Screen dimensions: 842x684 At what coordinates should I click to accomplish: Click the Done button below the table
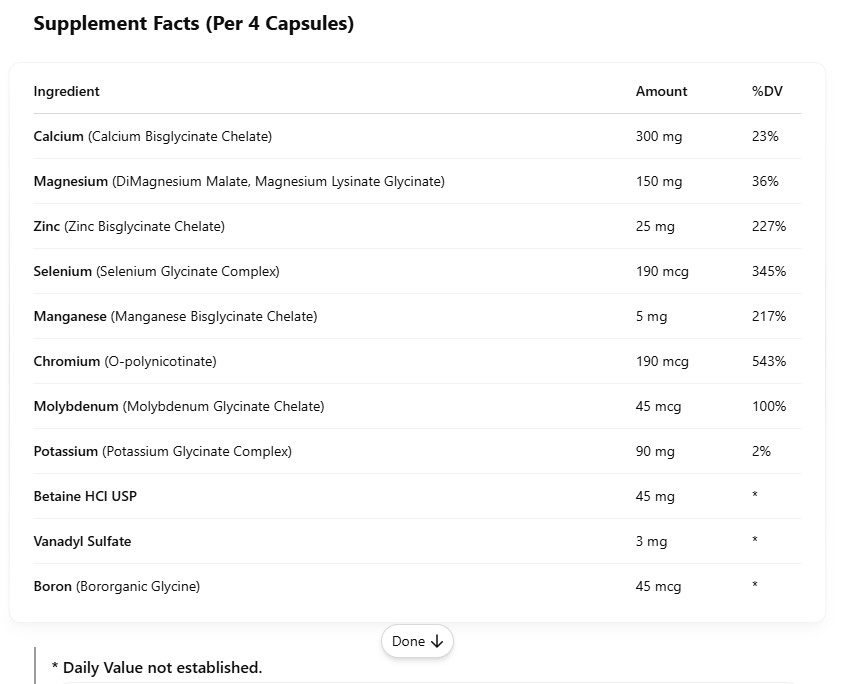tap(417, 642)
